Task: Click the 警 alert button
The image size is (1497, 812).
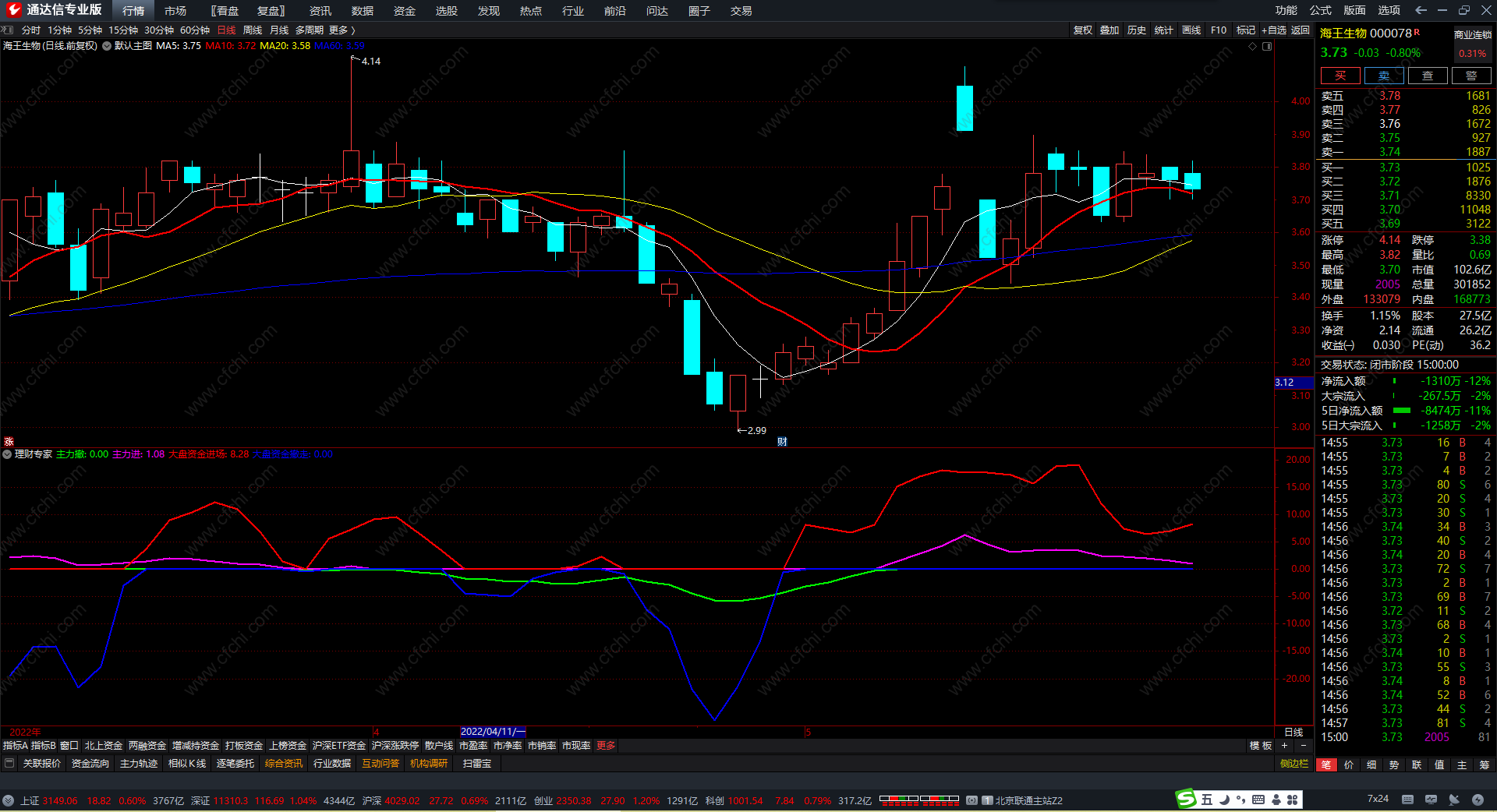Action: pos(1471,76)
